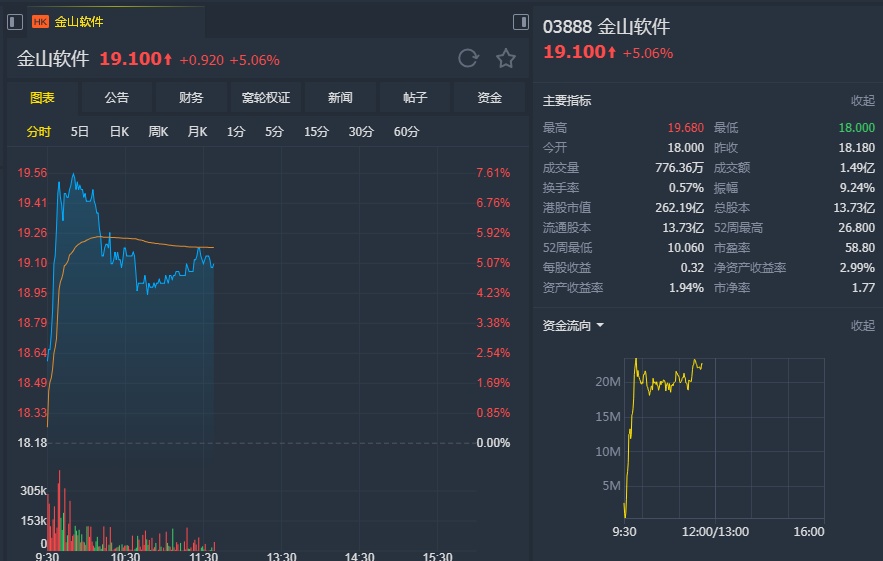
Task: Click the left panel layout icon
Action: [x=14, y=21]
